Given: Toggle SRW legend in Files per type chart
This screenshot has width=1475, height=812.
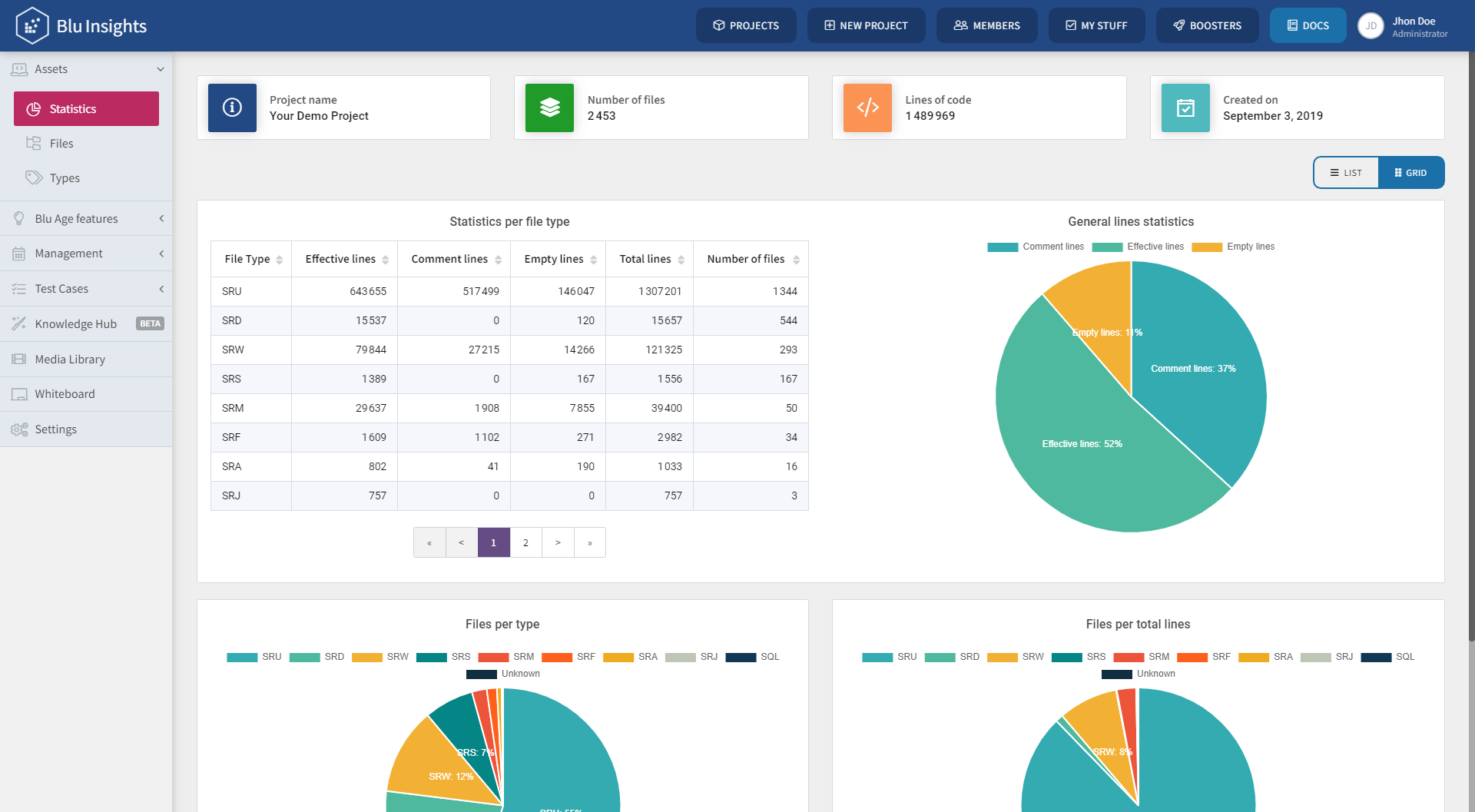Looking at the screenshot, I should (380, 657).
